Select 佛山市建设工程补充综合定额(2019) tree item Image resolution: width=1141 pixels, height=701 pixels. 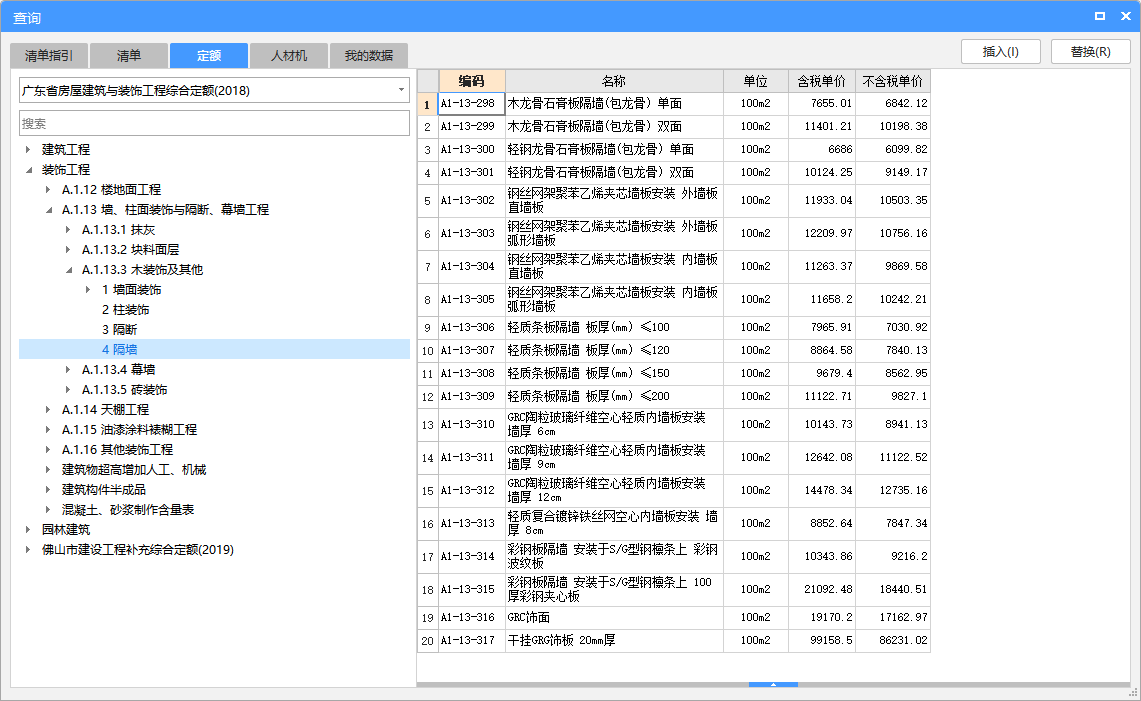pyautogui.click(x=138, y=550)
